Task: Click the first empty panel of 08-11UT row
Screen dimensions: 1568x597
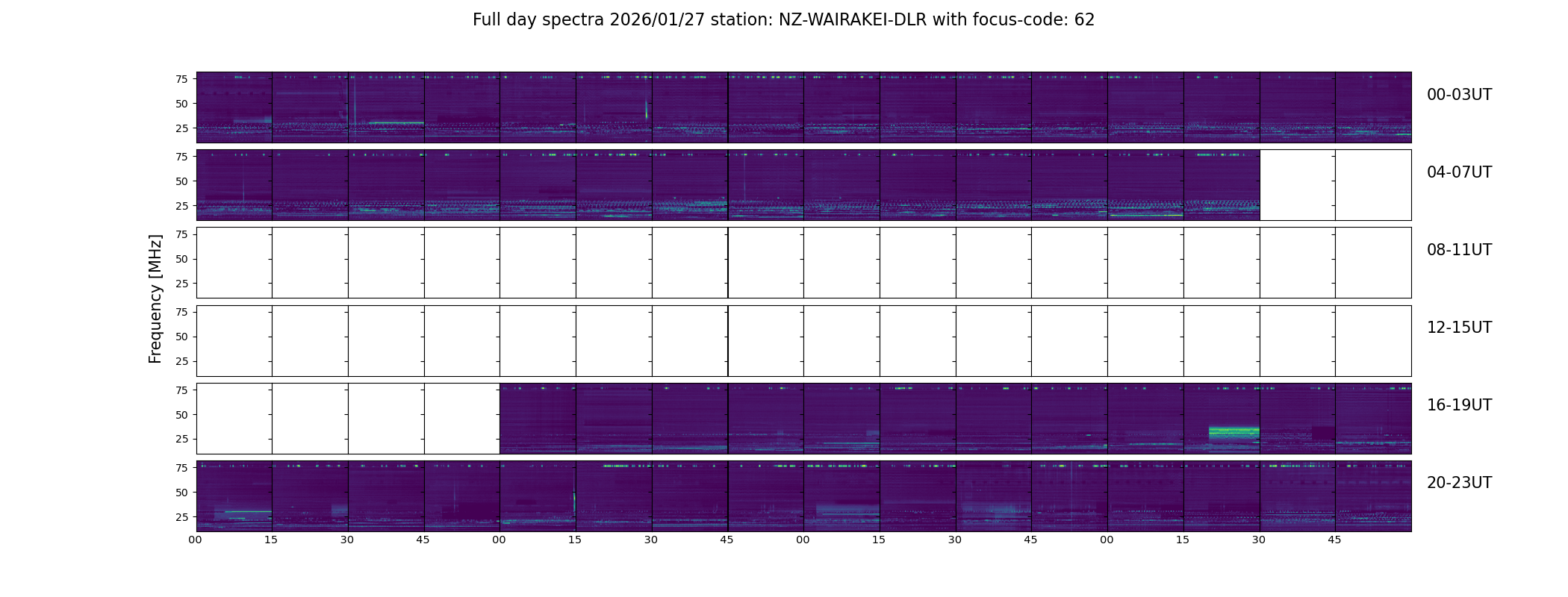Action: point(234,263)
